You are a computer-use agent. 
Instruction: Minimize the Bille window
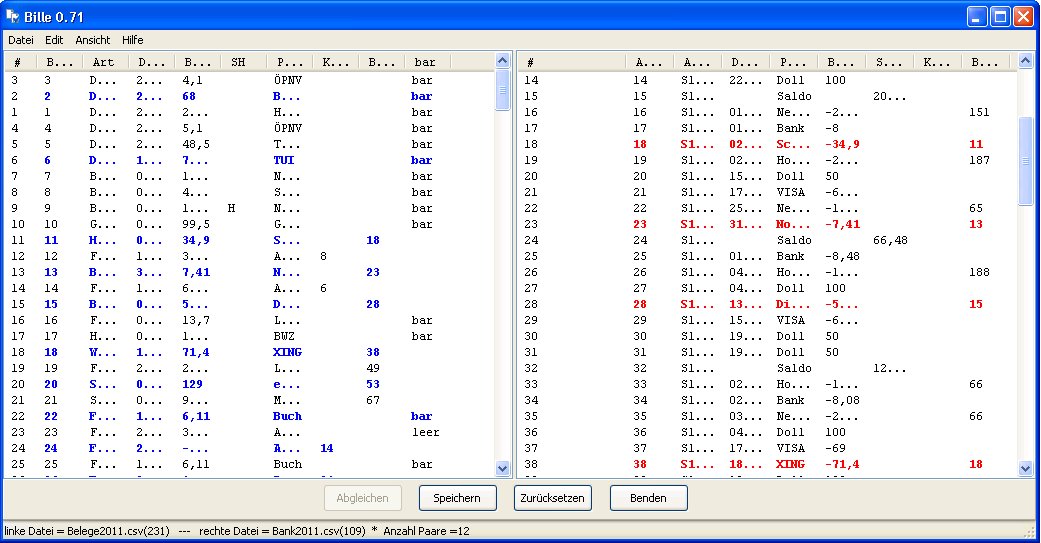point(977,16)
